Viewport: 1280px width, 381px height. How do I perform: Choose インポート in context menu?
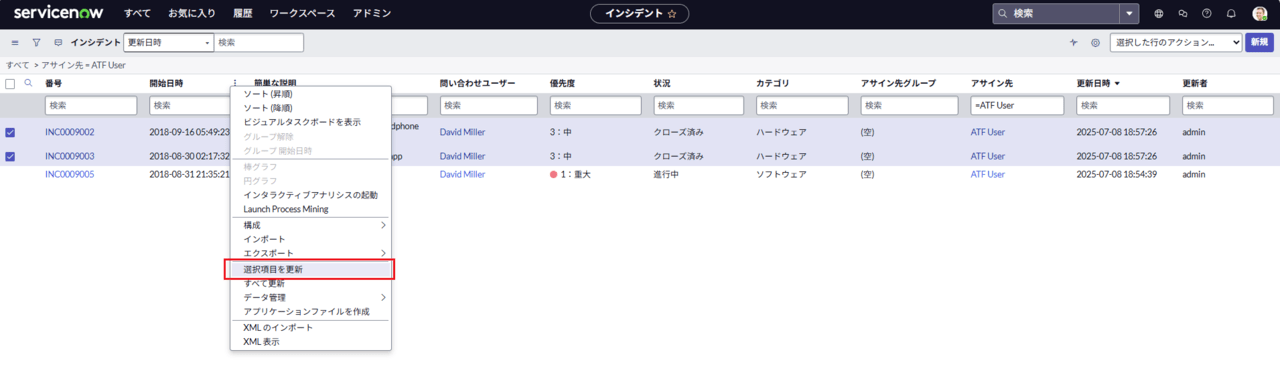click(311, 239)
